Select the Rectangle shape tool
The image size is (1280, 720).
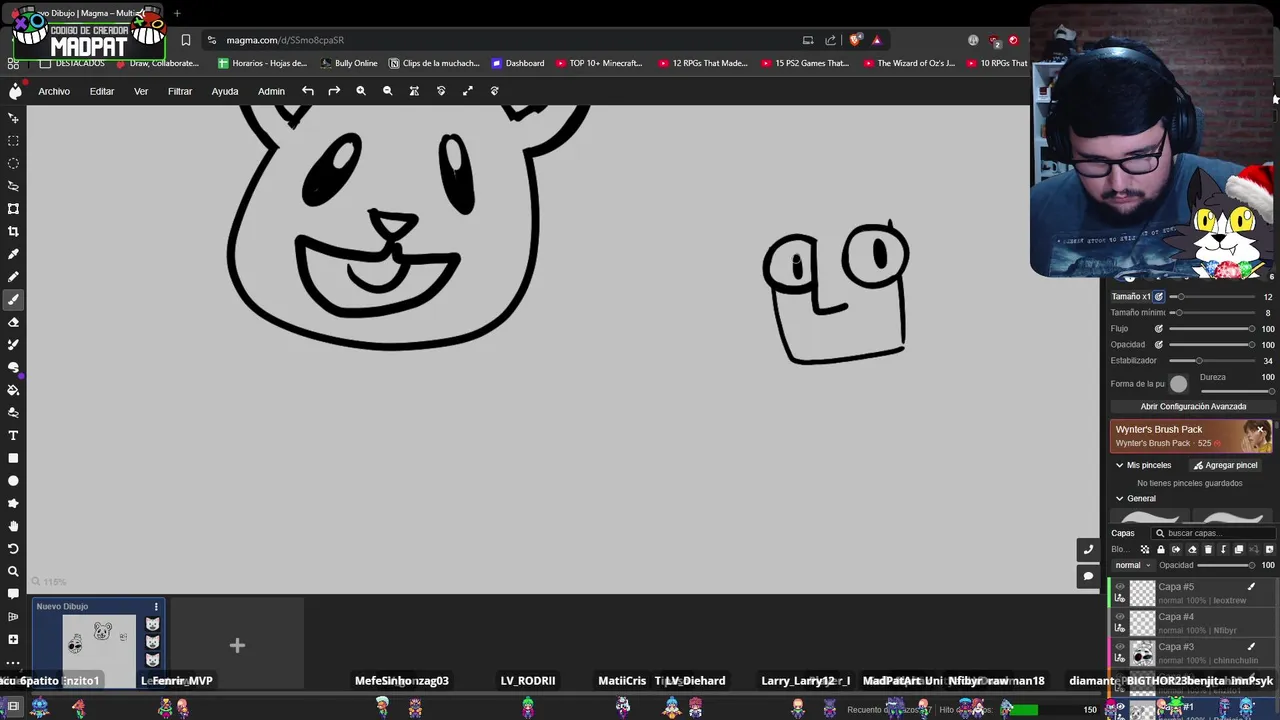[x=13, y=458]
